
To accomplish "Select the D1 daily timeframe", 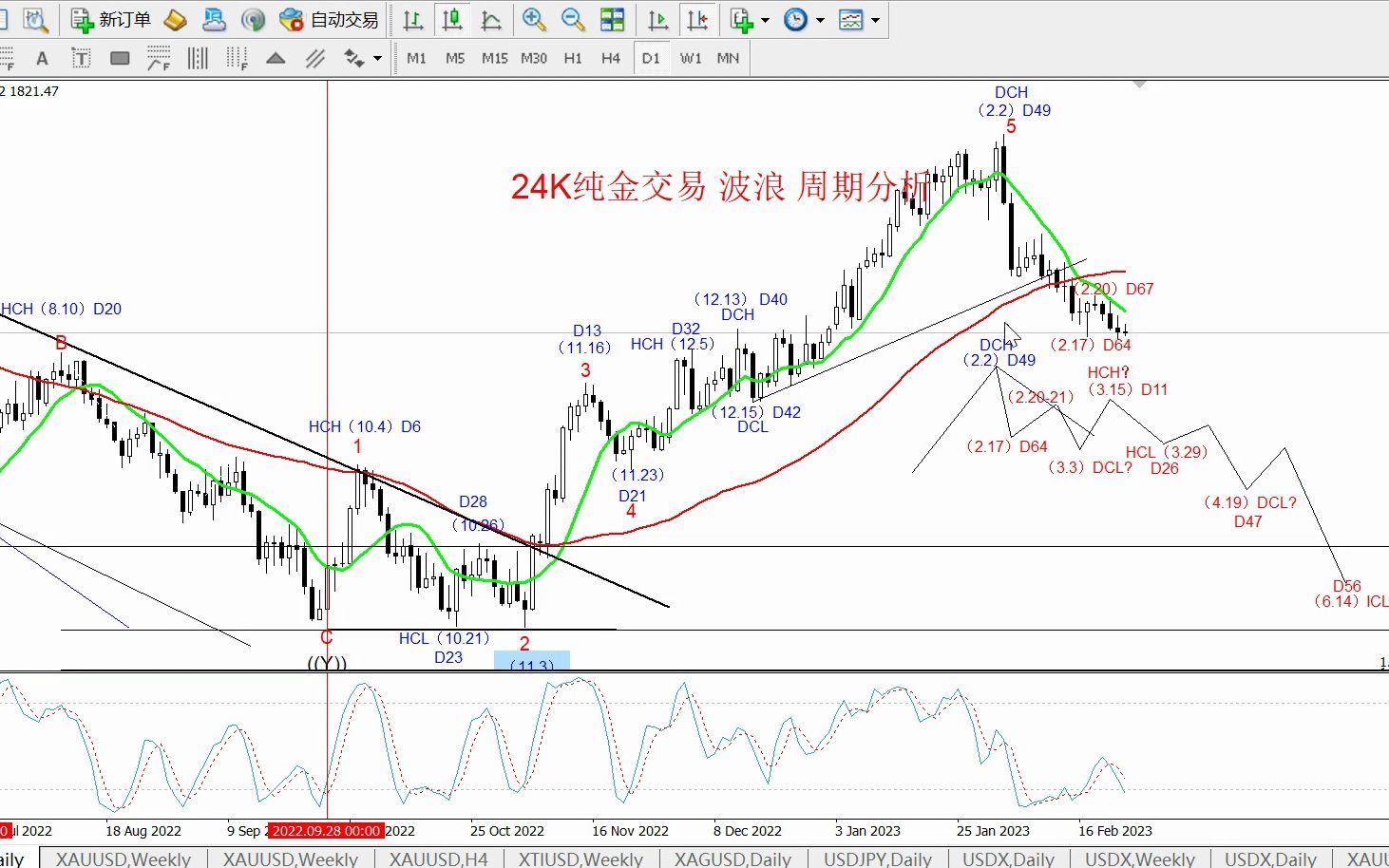I will [x=651, y=58].
